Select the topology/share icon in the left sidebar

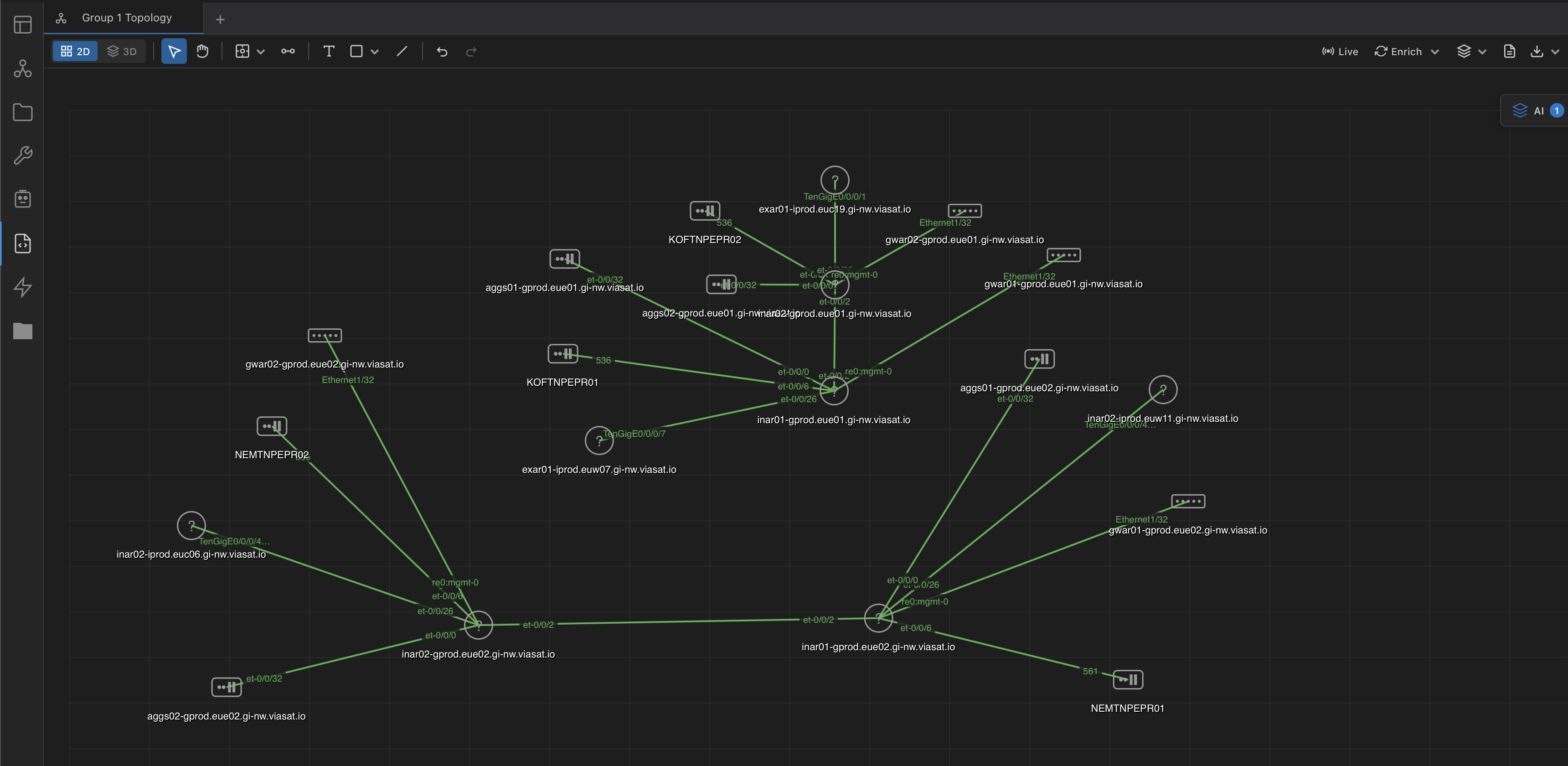click(x=22, y=69)
